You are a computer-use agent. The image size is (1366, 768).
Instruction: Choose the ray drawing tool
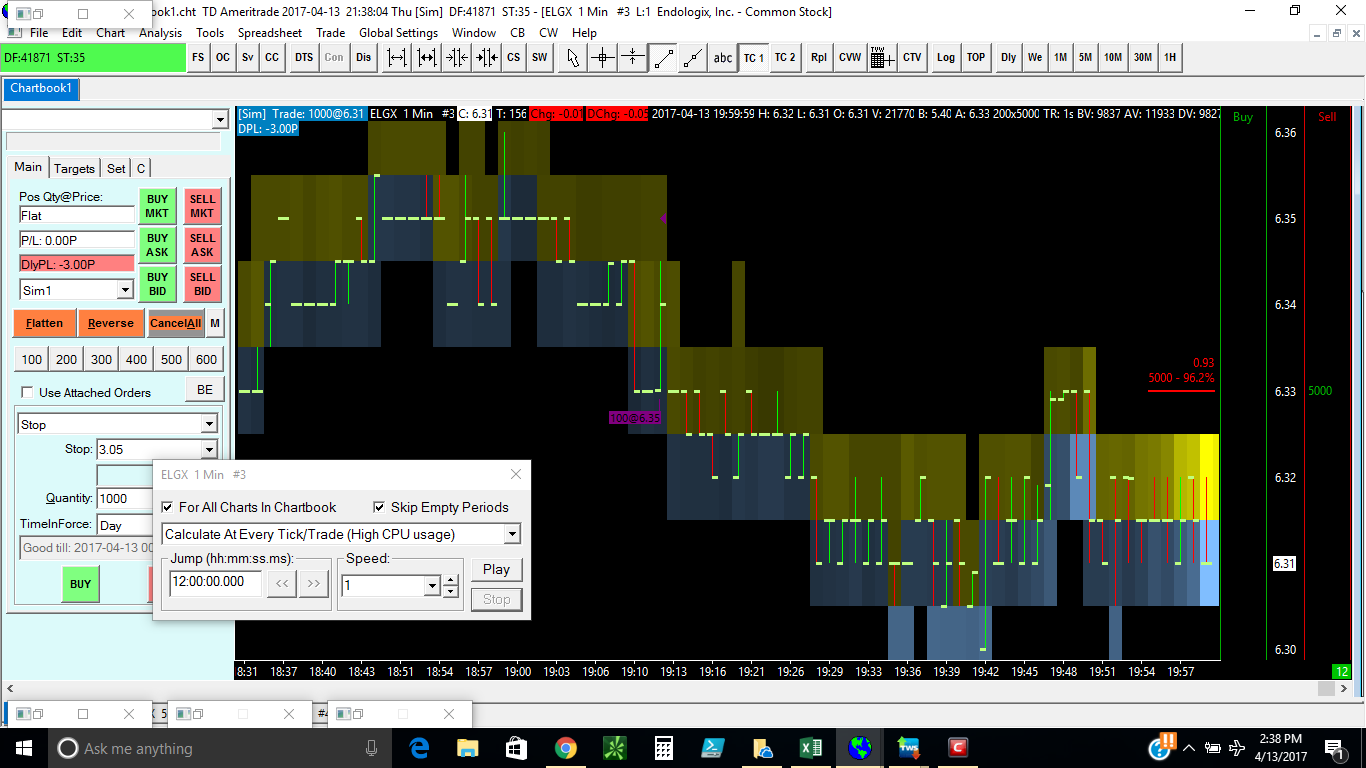click(x=692, y=58)
